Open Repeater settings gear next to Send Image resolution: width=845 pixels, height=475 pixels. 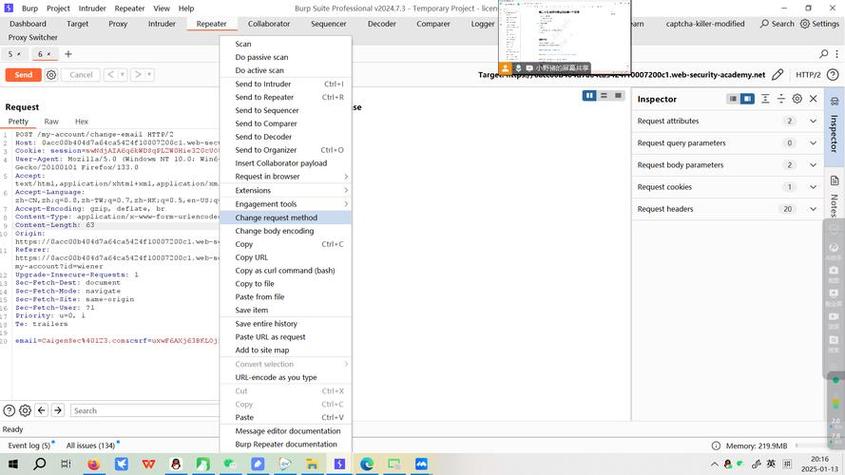pyautogui.click(x=51, y=75)
